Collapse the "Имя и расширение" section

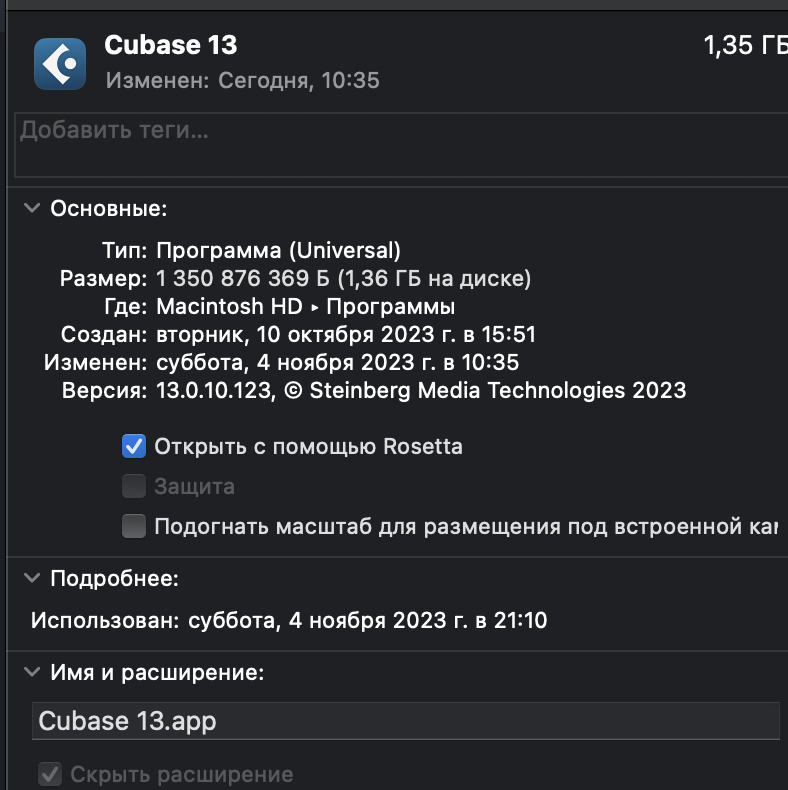(32, 673)
